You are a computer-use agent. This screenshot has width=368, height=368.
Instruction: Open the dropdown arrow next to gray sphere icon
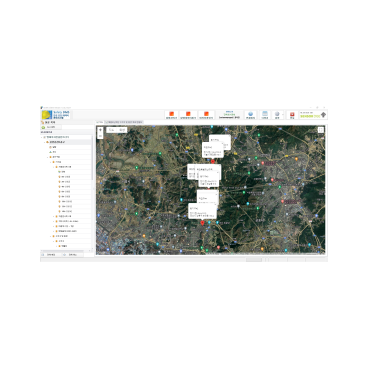coord(283,115)
